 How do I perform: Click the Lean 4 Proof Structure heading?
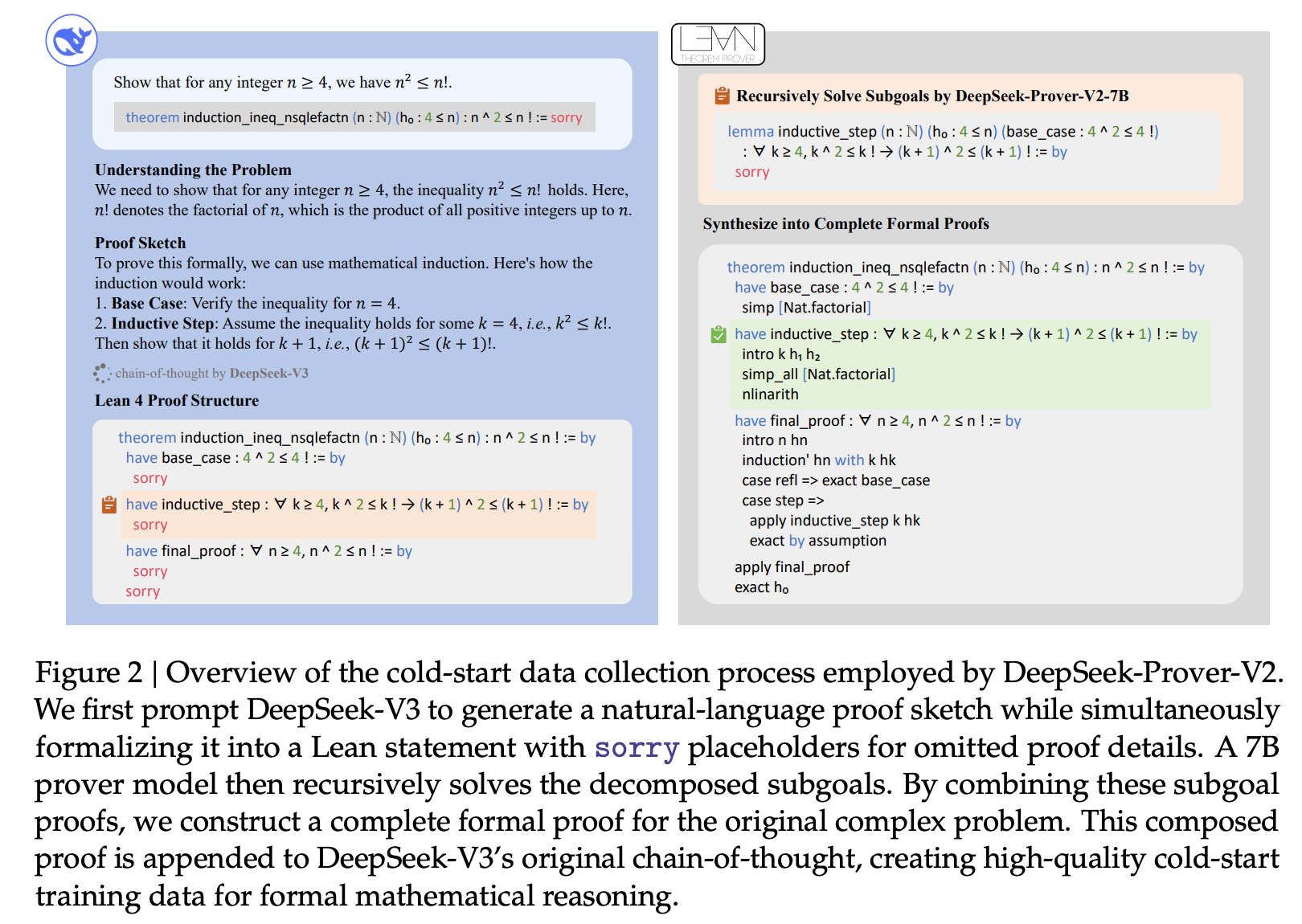(x=177, y=400)
